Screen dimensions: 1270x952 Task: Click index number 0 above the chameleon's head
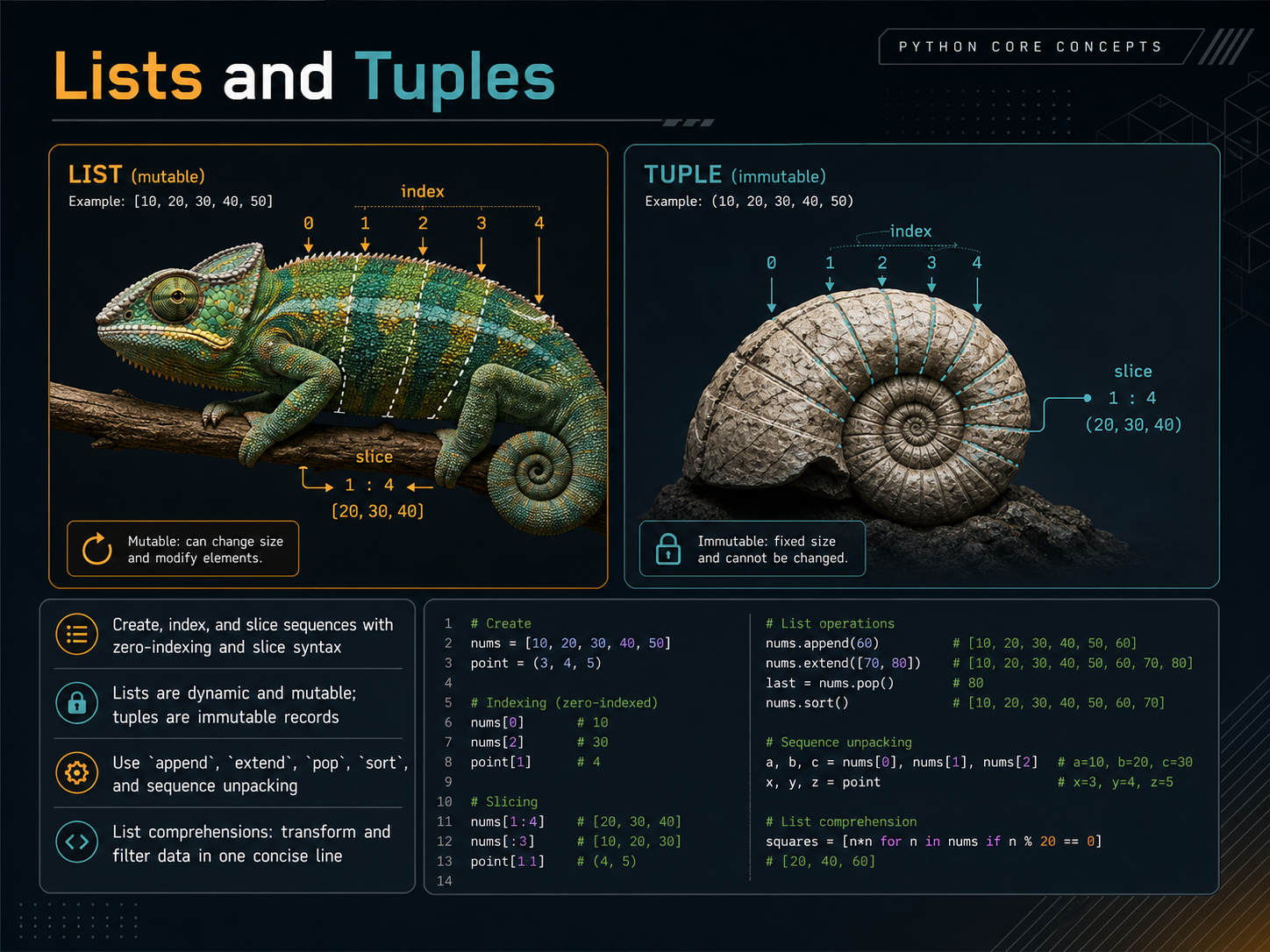click(x=309, y=224)
